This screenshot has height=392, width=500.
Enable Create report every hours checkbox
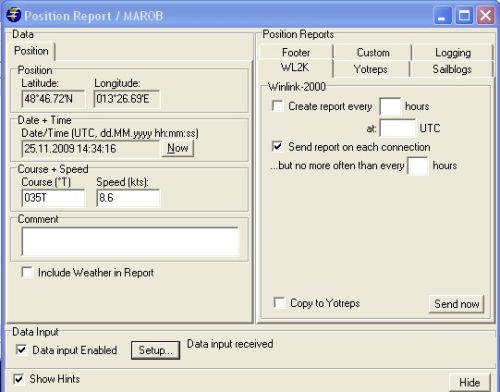pos(277,106)
